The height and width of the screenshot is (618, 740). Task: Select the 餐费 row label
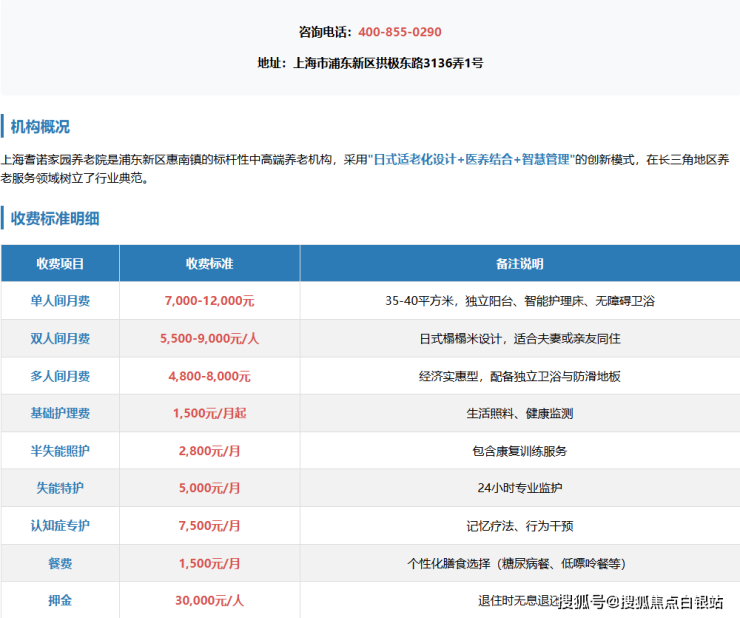pos(60,564)
